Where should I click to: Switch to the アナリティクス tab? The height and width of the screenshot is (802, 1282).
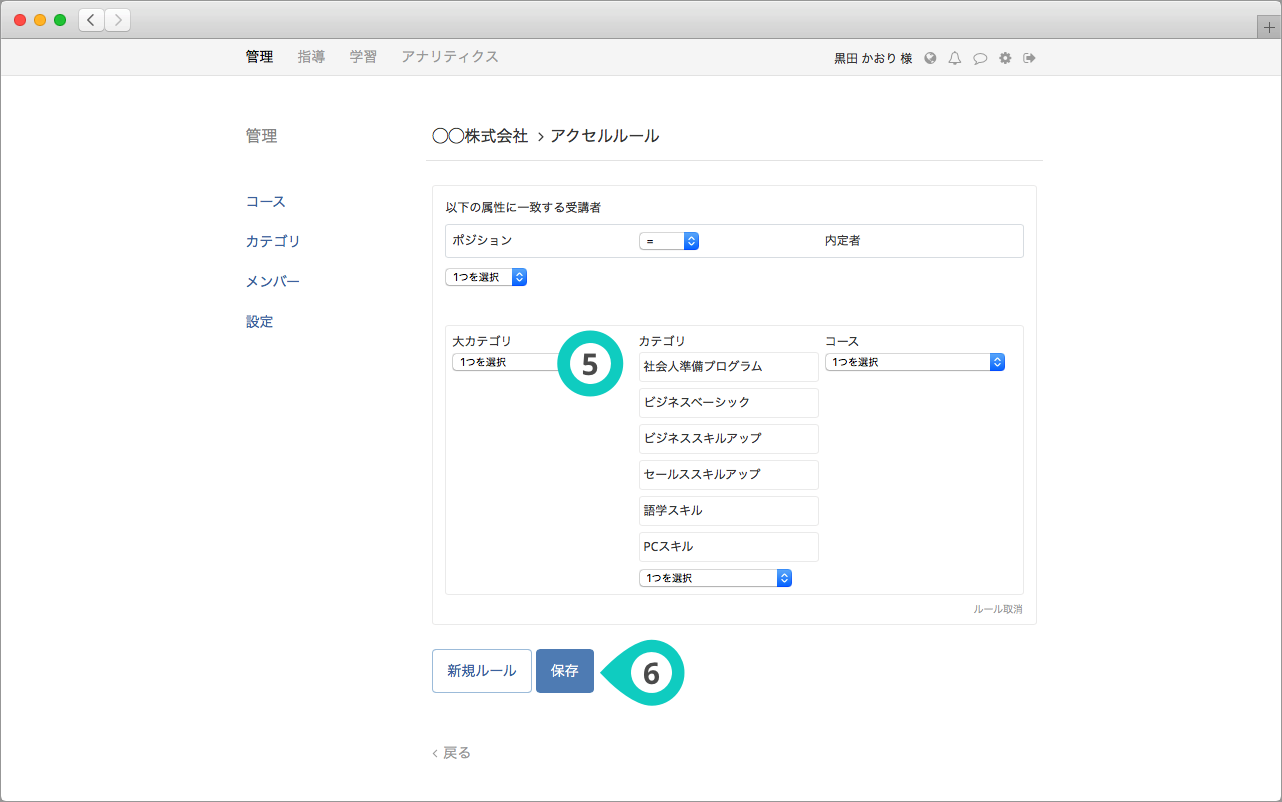[x=449, y=57]
